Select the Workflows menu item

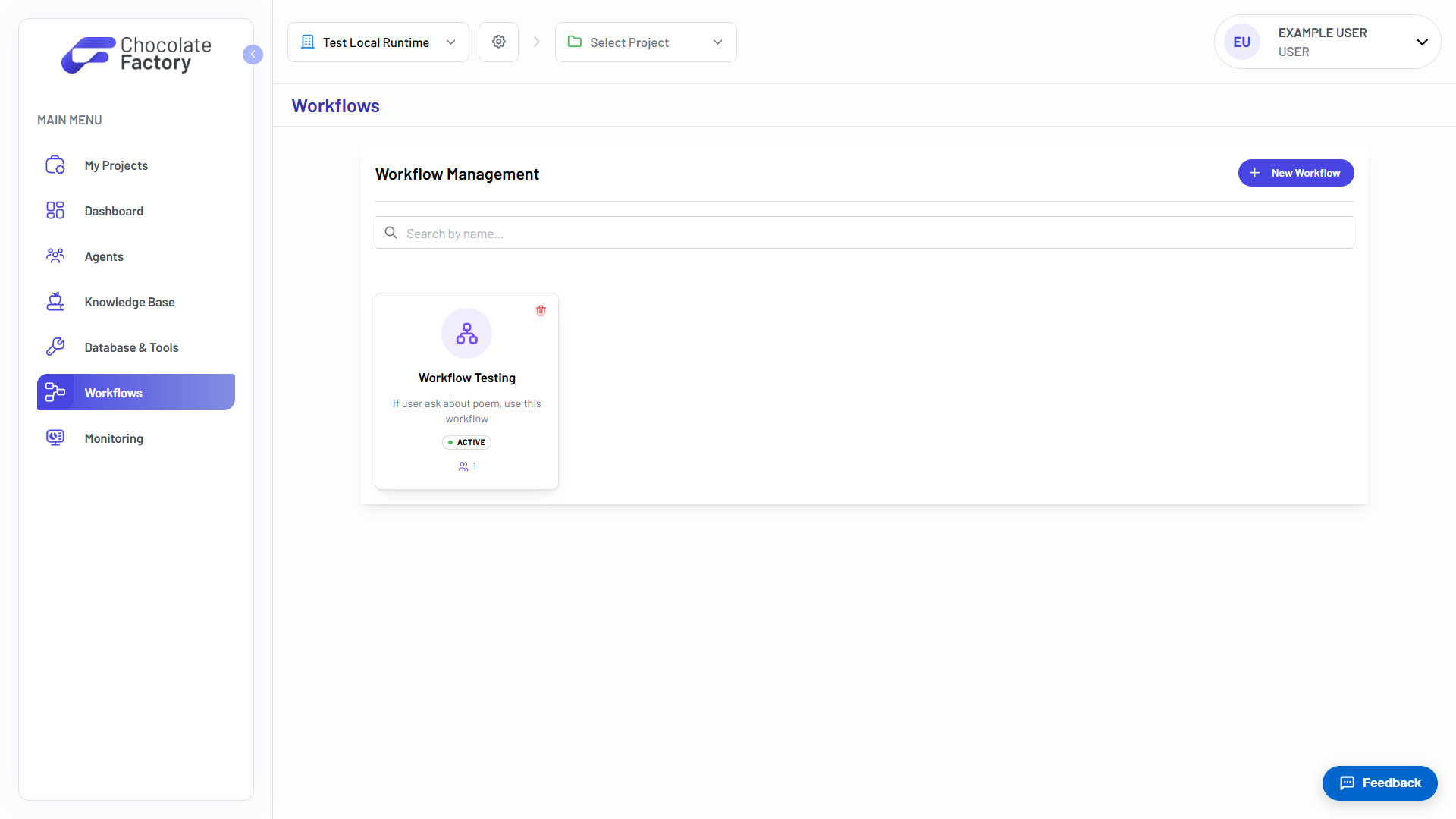136,392
